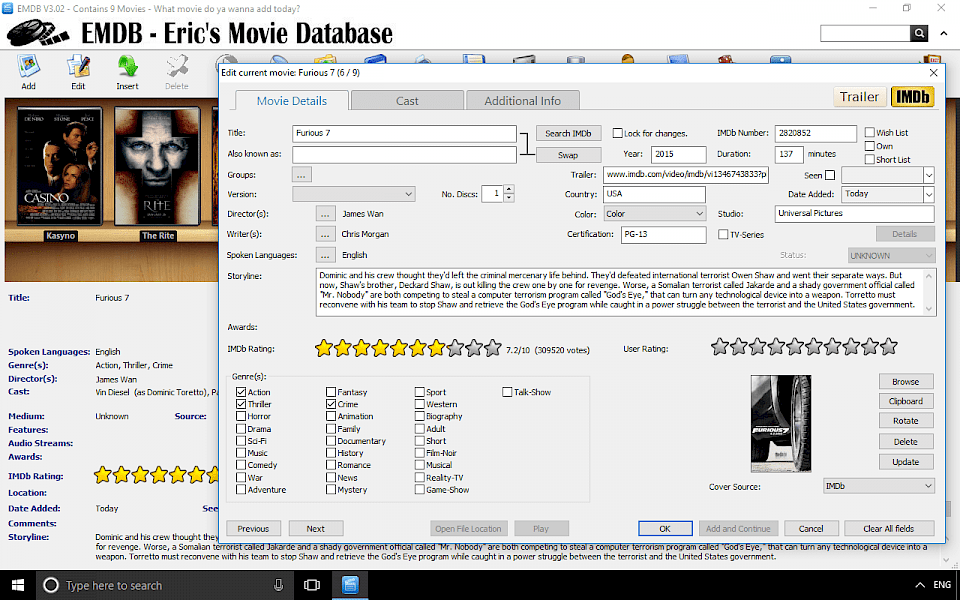Close the Edit current movie dialog
The width and height of the screenshot is (960, 600).
point(933,73)
